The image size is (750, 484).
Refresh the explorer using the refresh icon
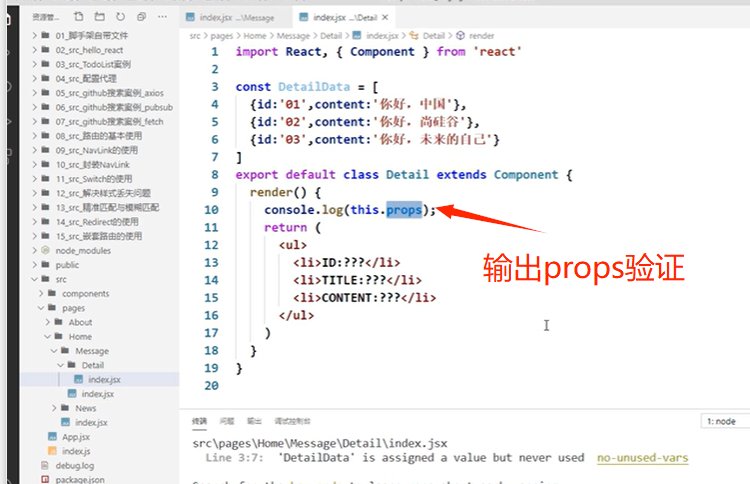click(x=121, y=17)
